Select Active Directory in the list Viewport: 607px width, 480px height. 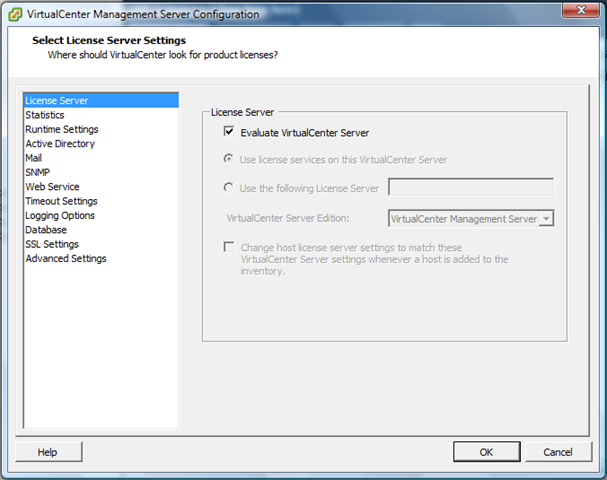(60, 144)
